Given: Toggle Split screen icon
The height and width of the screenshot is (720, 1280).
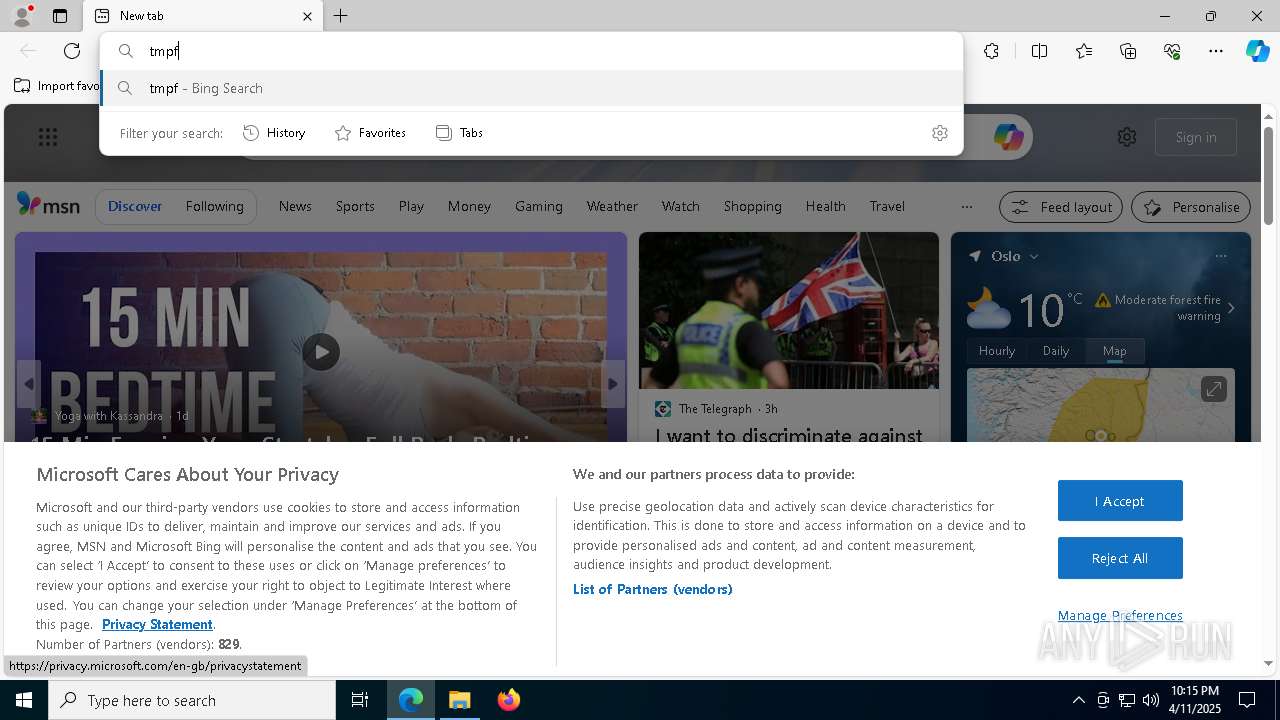Looking at the screenshot, I should [1039, 51].
